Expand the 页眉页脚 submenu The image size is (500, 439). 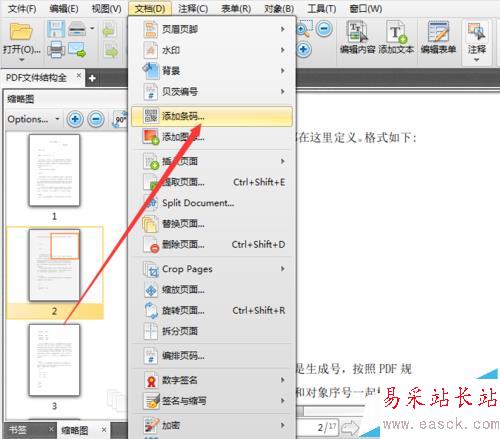212,29
